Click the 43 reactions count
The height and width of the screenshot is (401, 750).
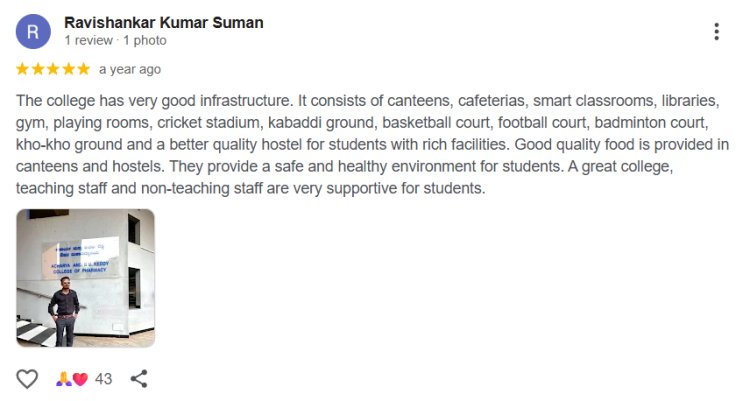(x=103, y=379)
